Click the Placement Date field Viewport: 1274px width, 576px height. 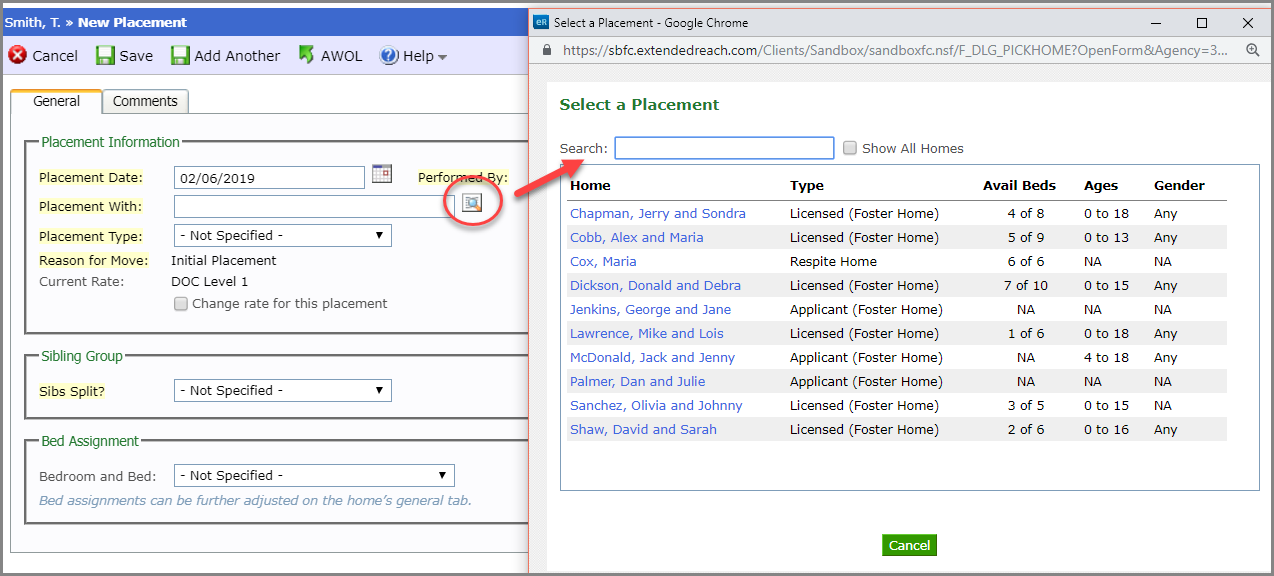pos(269,178)
